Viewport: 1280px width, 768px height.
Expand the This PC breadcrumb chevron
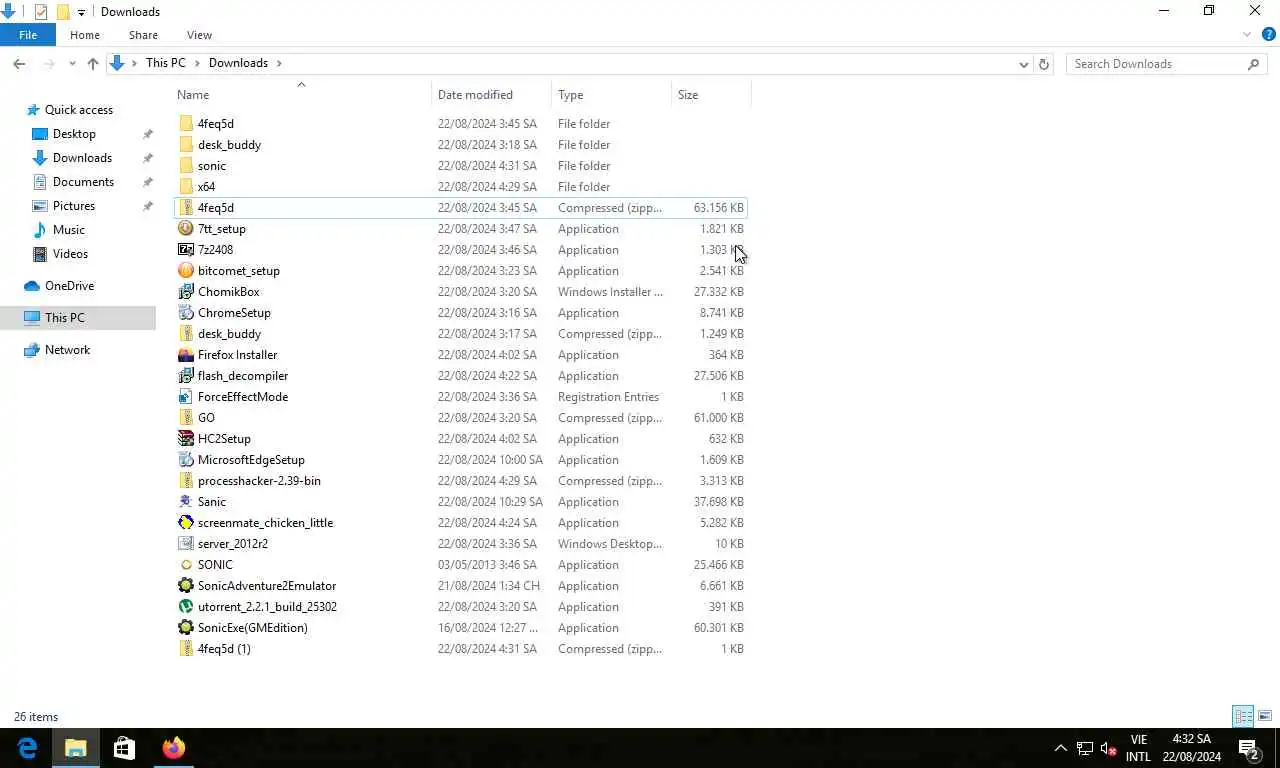pos(198,64)
